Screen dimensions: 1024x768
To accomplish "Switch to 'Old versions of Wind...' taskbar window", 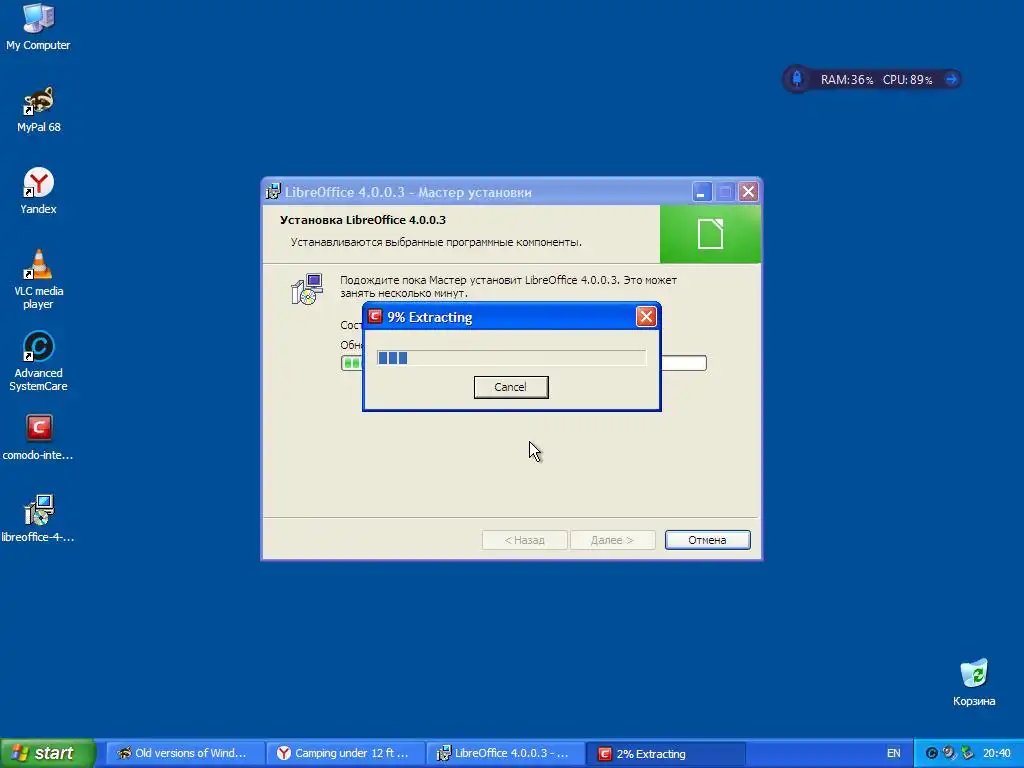I will click(x=184, y=754).
